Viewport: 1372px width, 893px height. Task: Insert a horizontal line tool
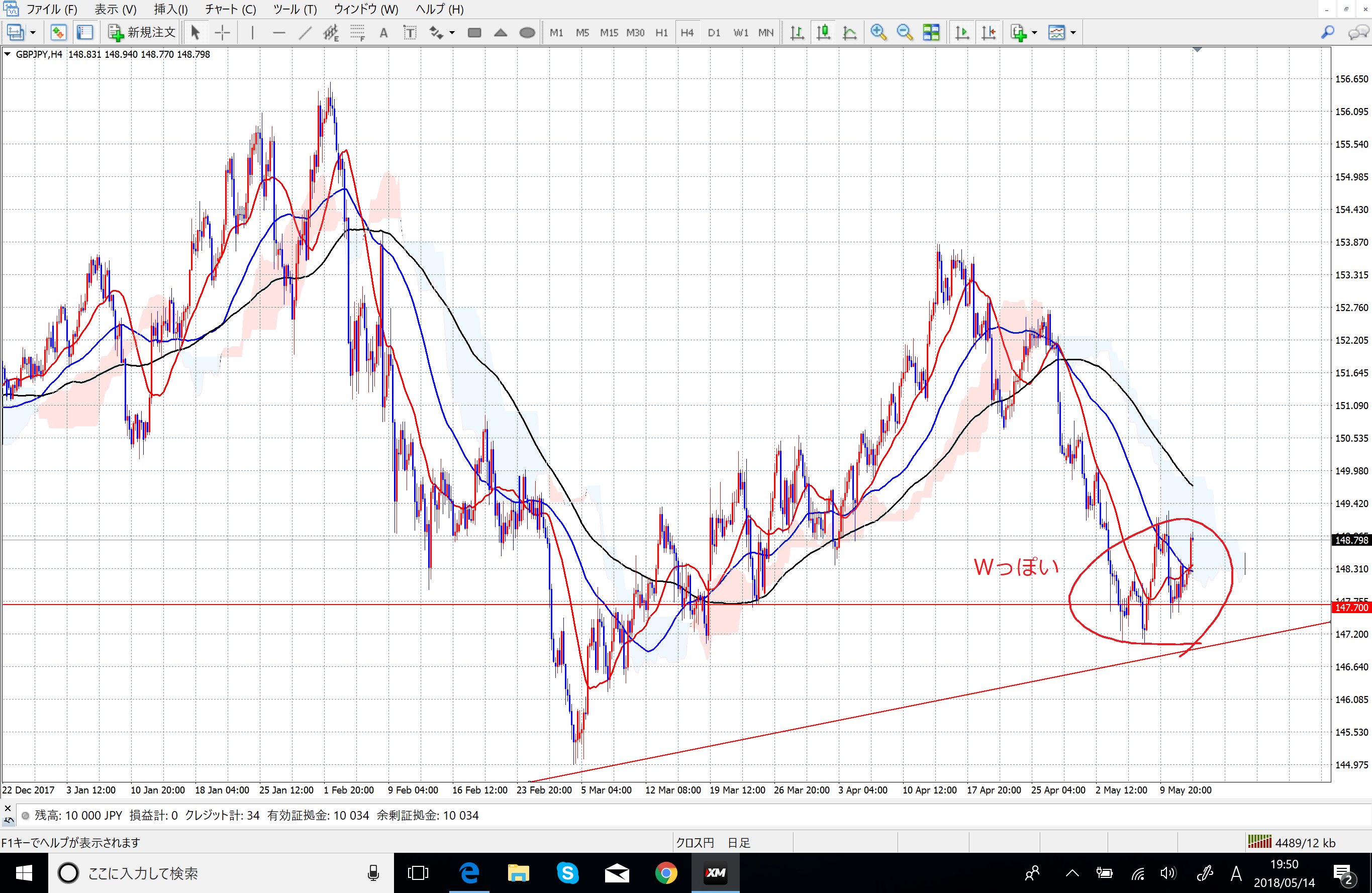[279, 33]
